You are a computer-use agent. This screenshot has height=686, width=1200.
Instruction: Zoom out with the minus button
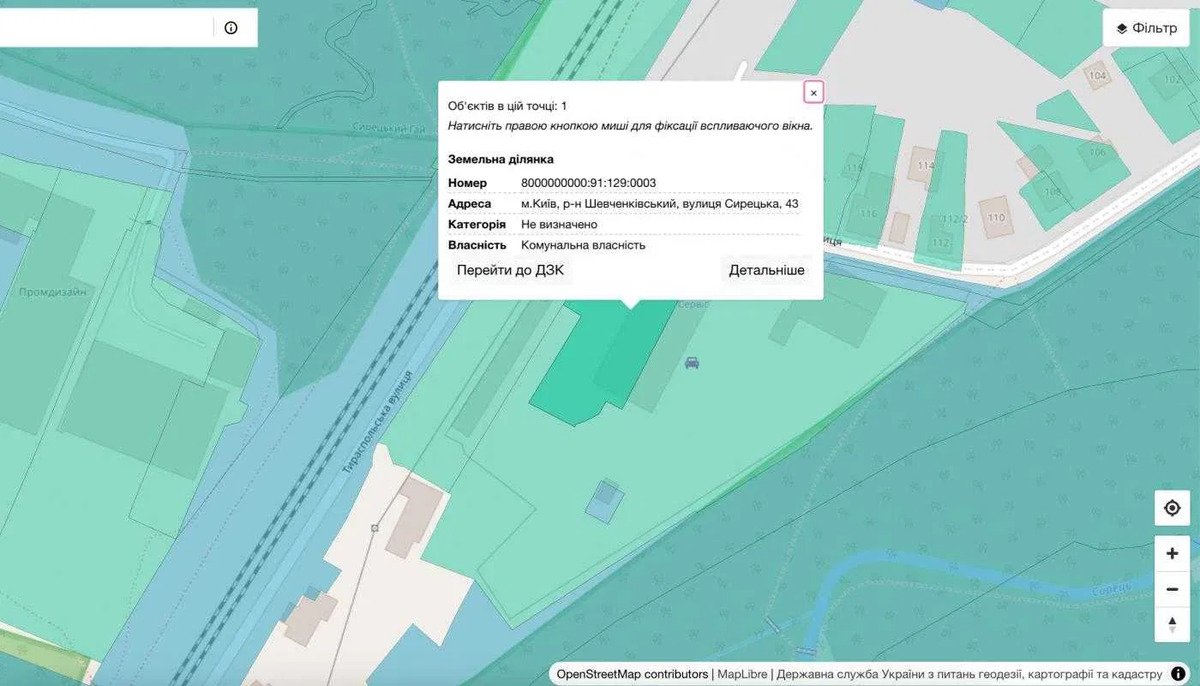[1172, 590]
